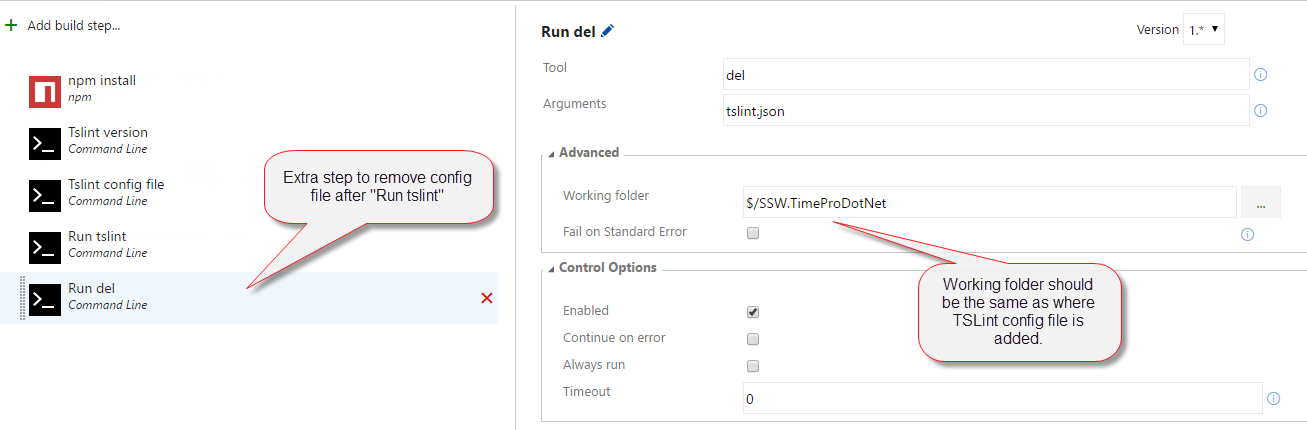Image resolution: width=1307 pixels, height=430 pixels.
Task: Uncheck the Enabled checkbox
Action: pos(753,311)
